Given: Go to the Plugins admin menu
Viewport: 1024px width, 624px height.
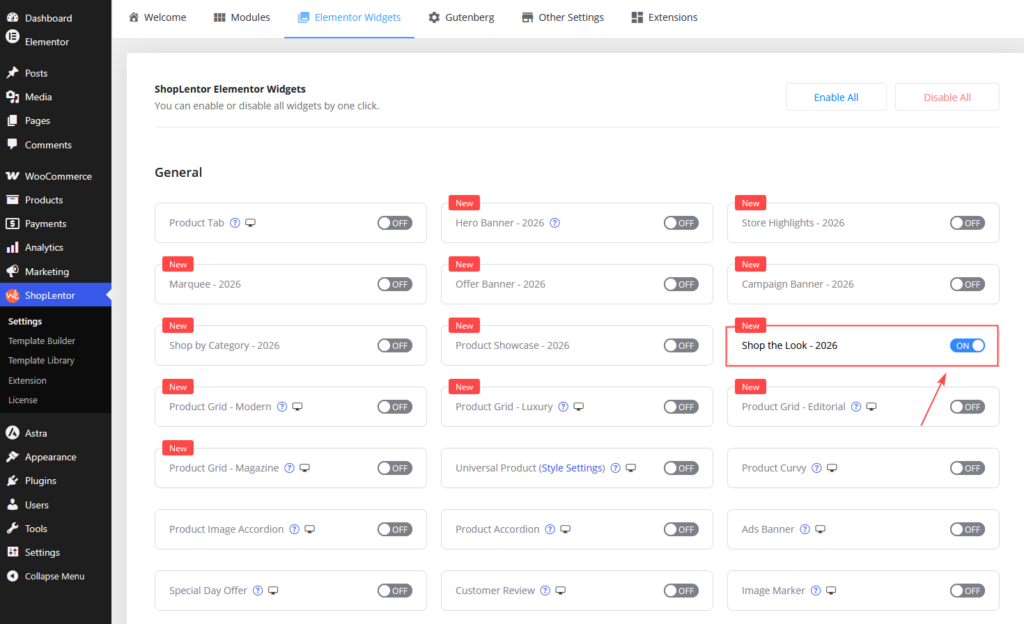Looking at the screenshot, I should (x=56, y=481).
